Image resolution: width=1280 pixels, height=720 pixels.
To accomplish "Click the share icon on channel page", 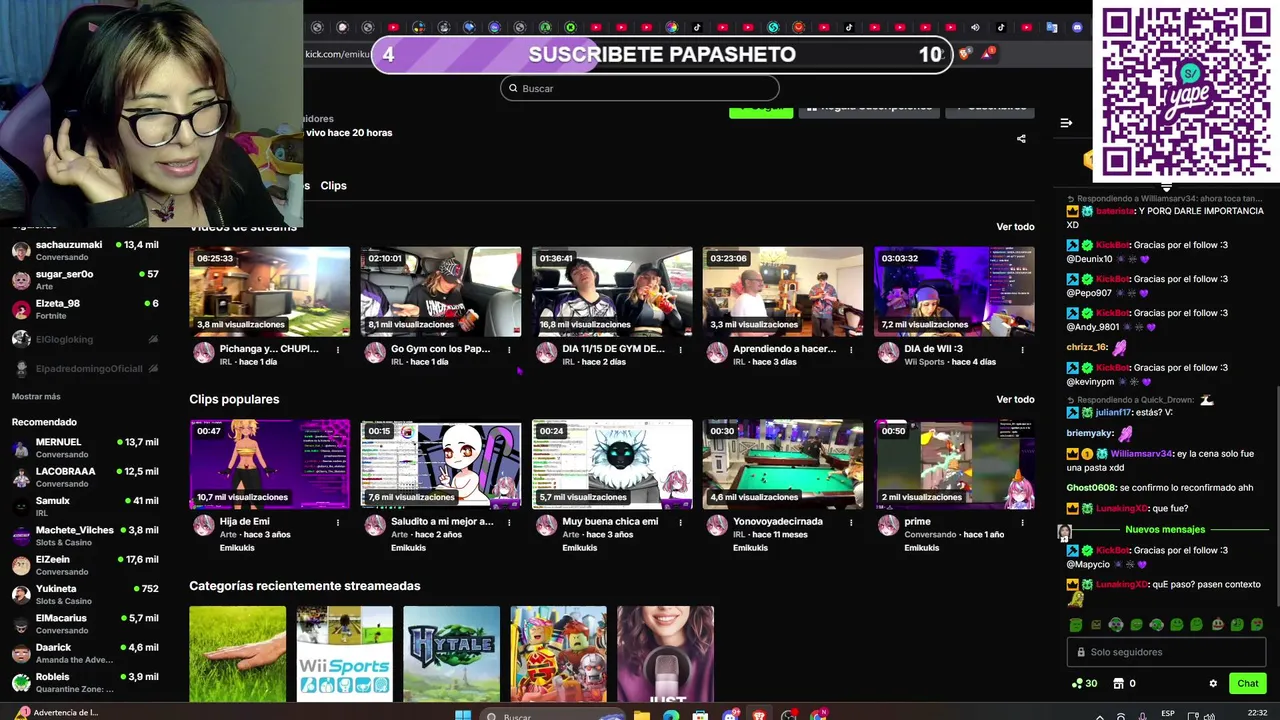I will click(x=1021, y=139).
